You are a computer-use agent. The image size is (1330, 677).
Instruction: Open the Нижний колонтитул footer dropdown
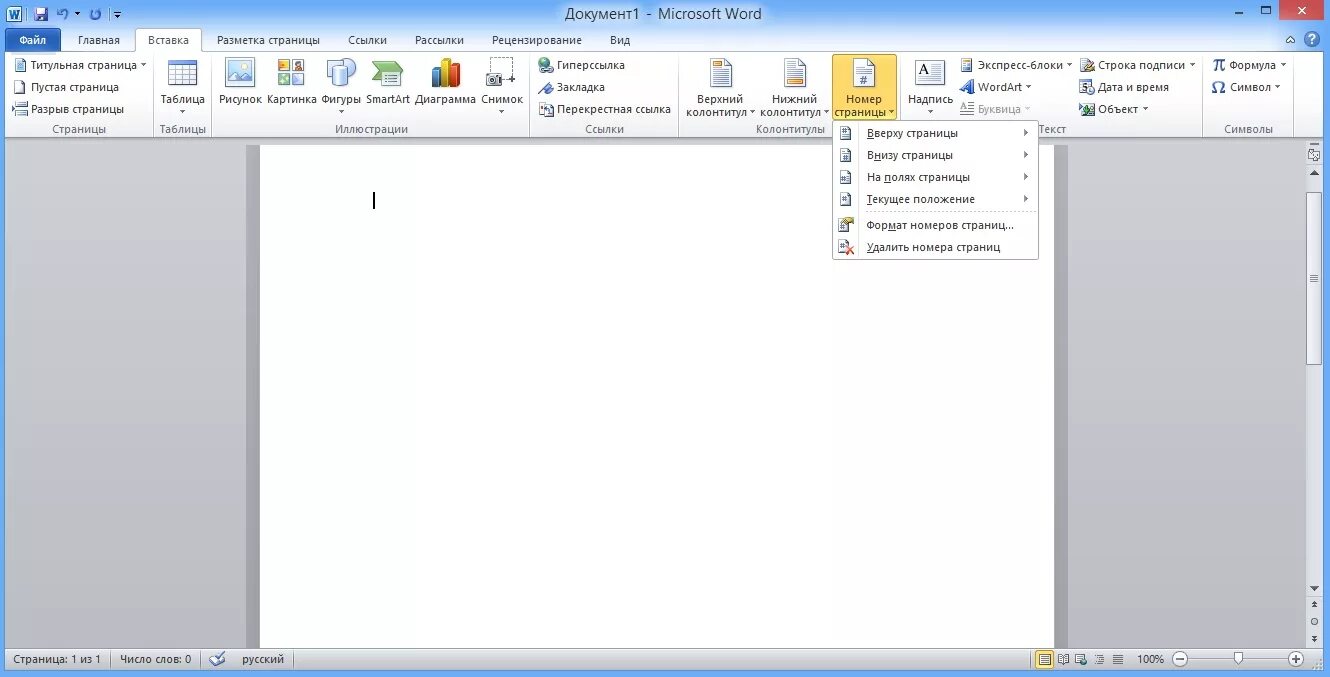(794, 87)
